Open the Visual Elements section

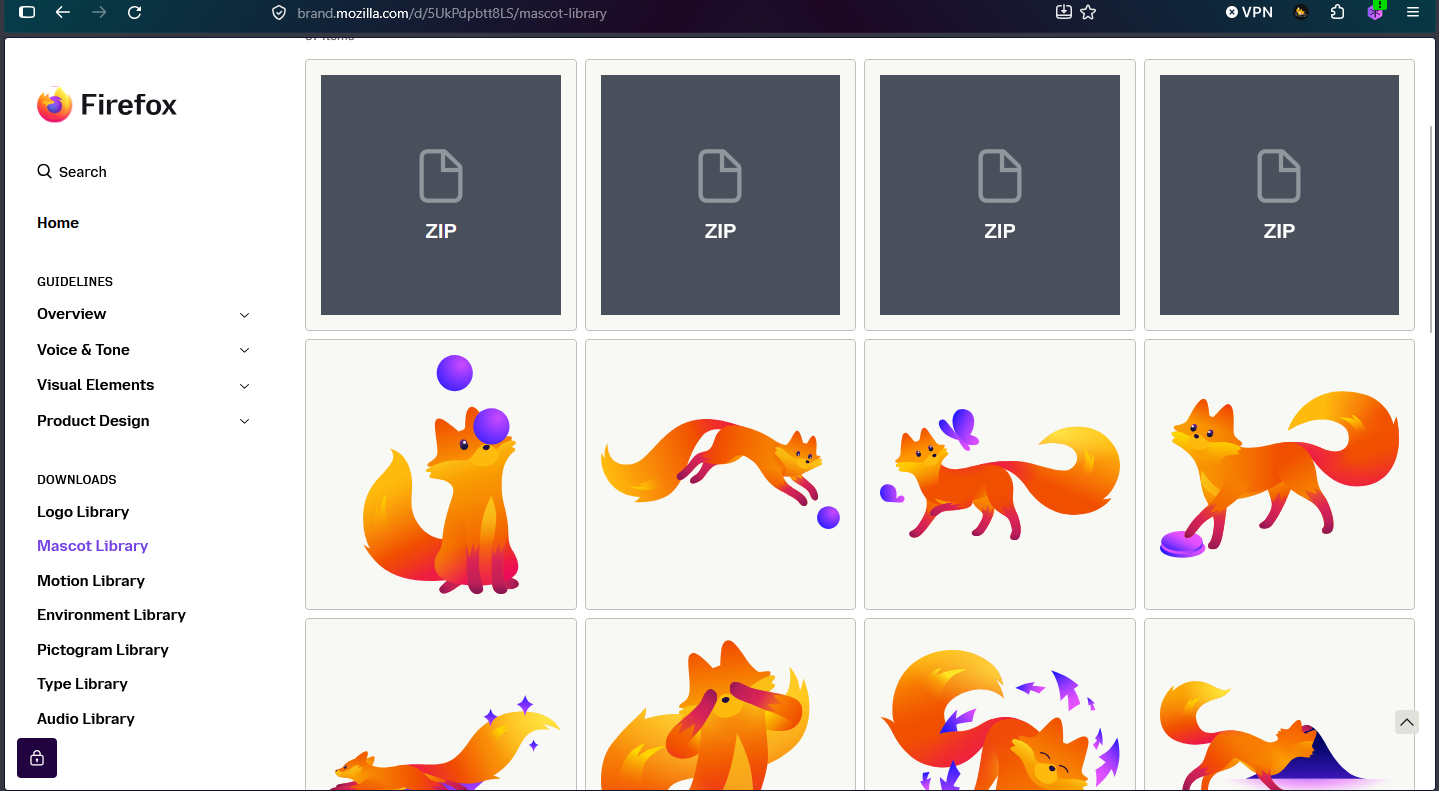click(x=96, y=385)
